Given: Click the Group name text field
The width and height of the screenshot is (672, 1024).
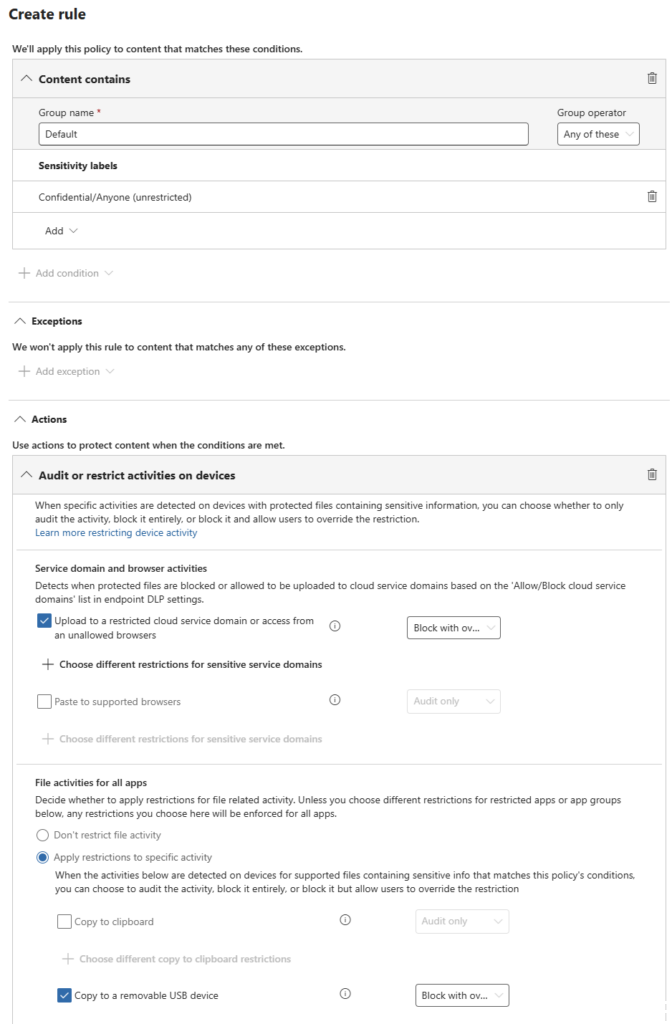Looking at the screenshot, I should [x=283, y=134].
